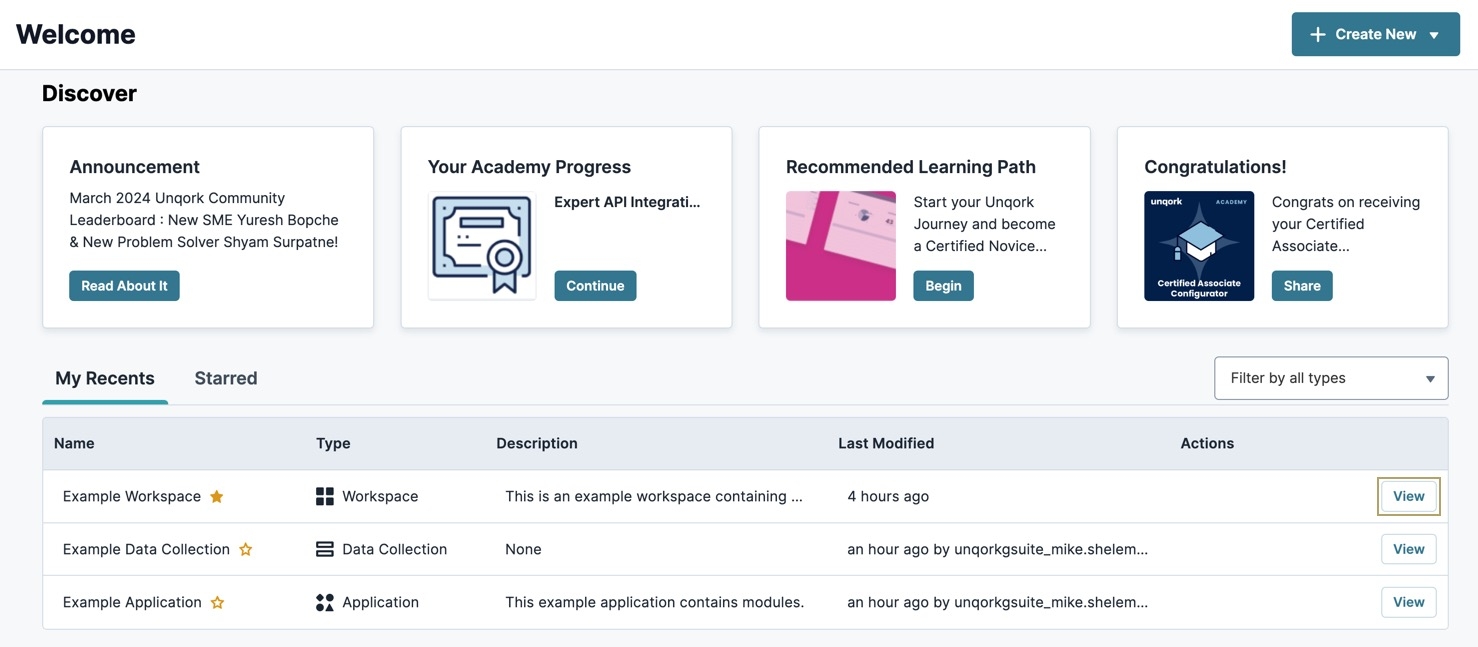Open the Filter by all types dropdown

pos(1331,378)
